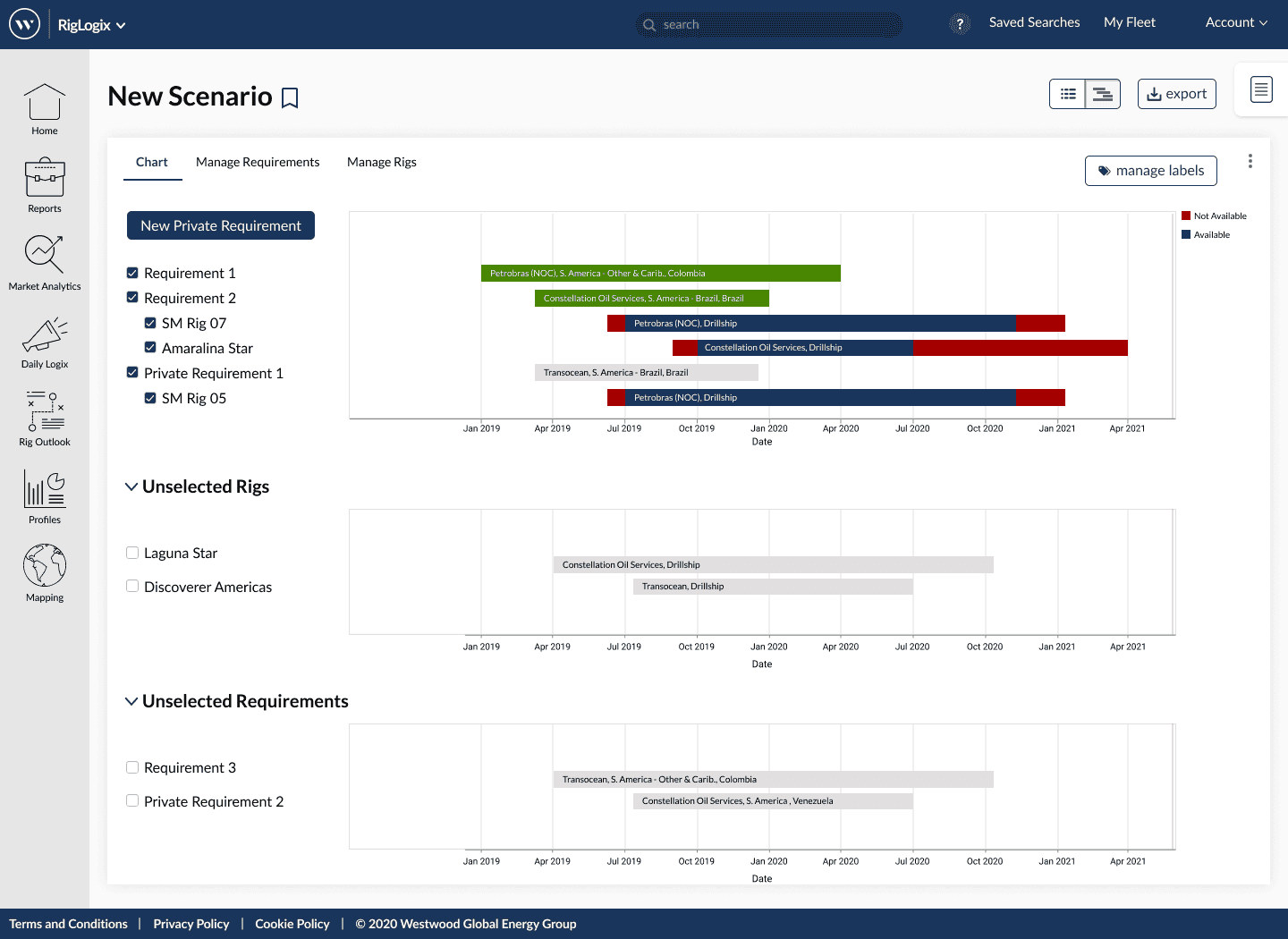The image size is (1288, 939).
Task: Click the help question mark icon
Action: tap(960, 24)
